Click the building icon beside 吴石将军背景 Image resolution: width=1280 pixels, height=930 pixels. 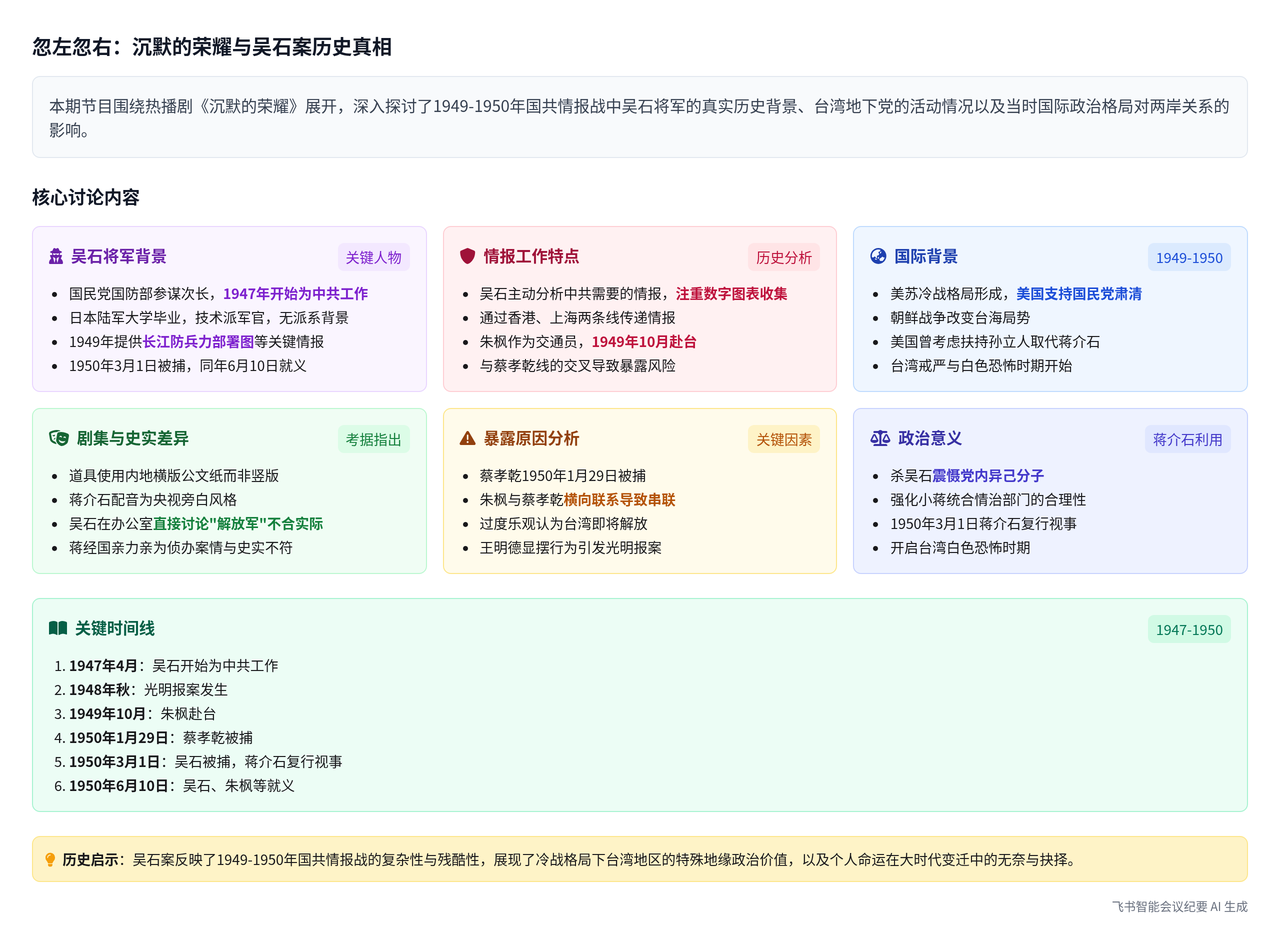tap(56, 257)
